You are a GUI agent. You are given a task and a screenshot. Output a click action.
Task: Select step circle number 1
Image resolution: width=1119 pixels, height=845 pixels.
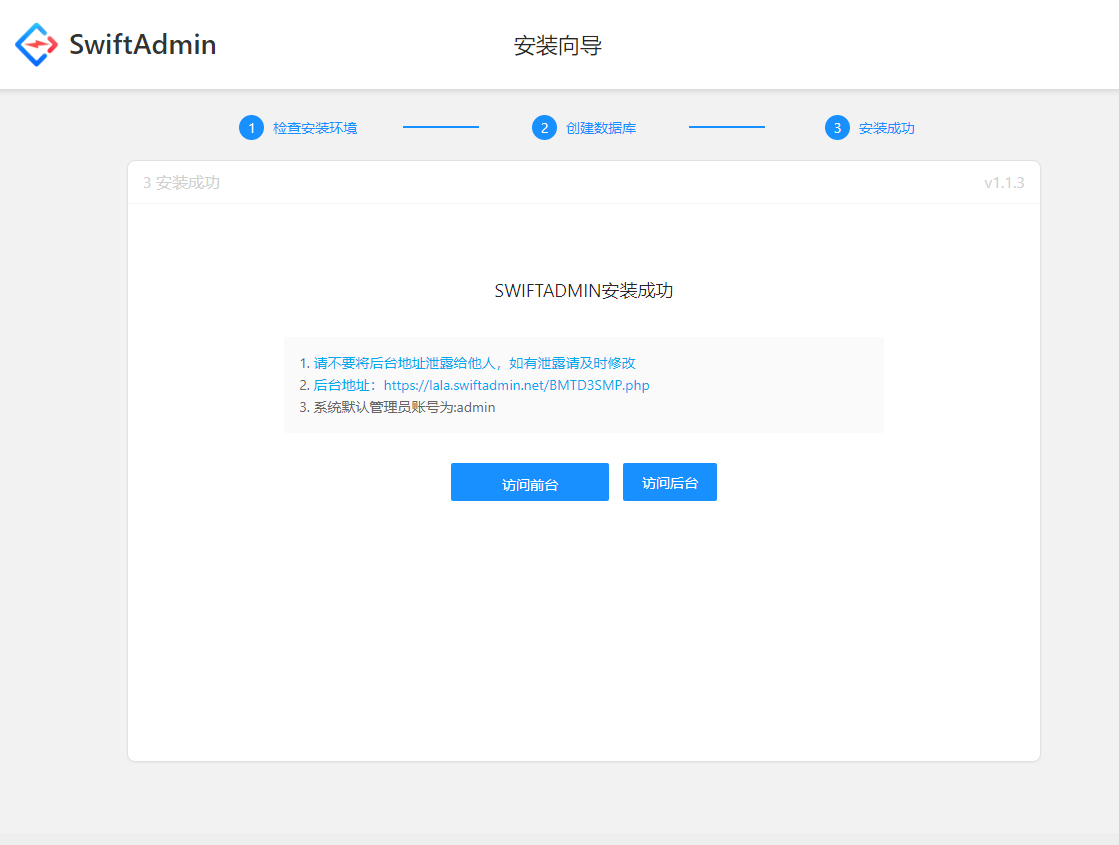click(x=251, y=128)
